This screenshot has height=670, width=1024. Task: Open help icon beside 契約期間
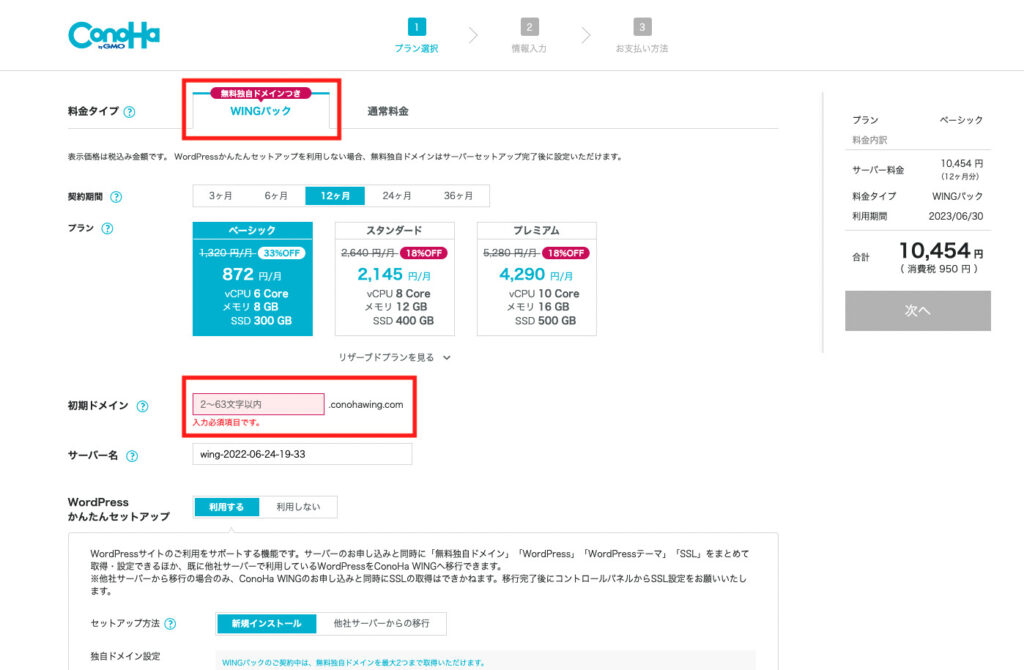coord(116,197)
